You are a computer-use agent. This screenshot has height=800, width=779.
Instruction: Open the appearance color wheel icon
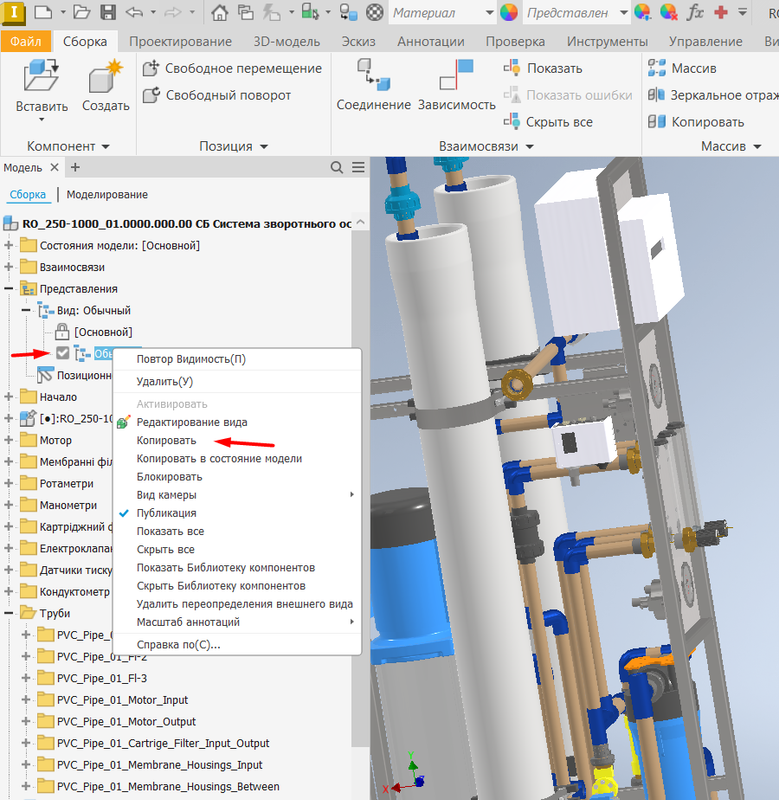click(509, 12)
